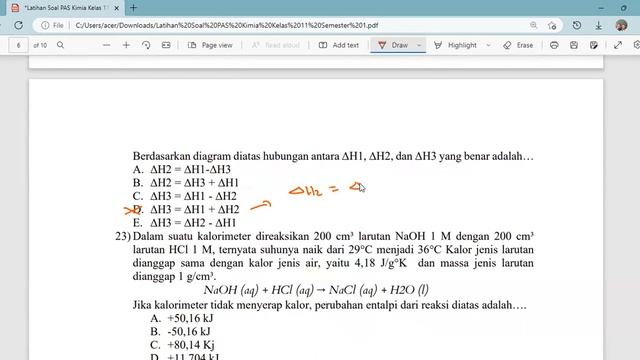Image resolution: width=640 pixels, height=360 pixels.
Task: Click the Save as icon
Action: (x=593, y=45)
